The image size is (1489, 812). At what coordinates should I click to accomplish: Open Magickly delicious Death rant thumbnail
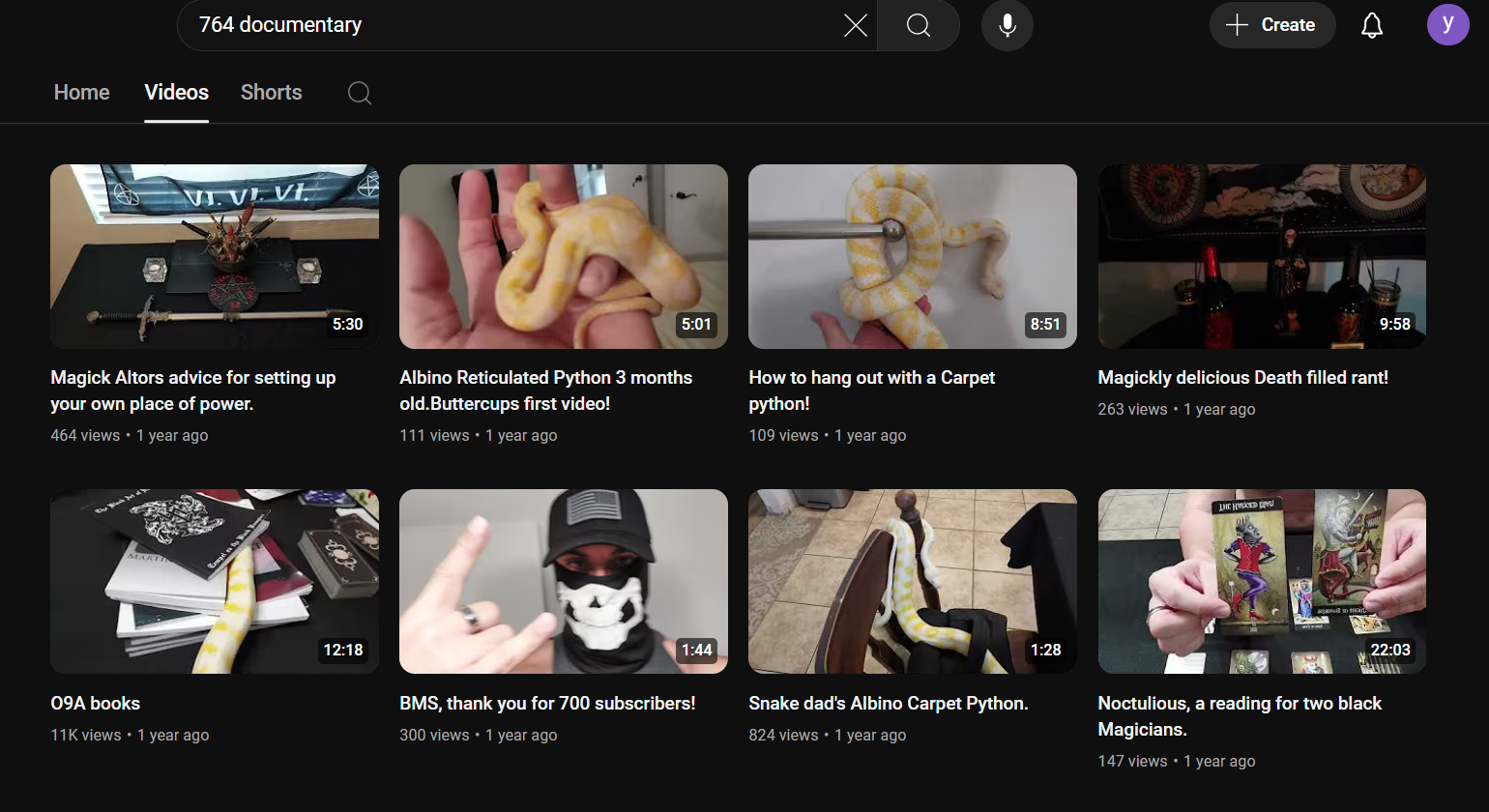tap(1262, 256)
